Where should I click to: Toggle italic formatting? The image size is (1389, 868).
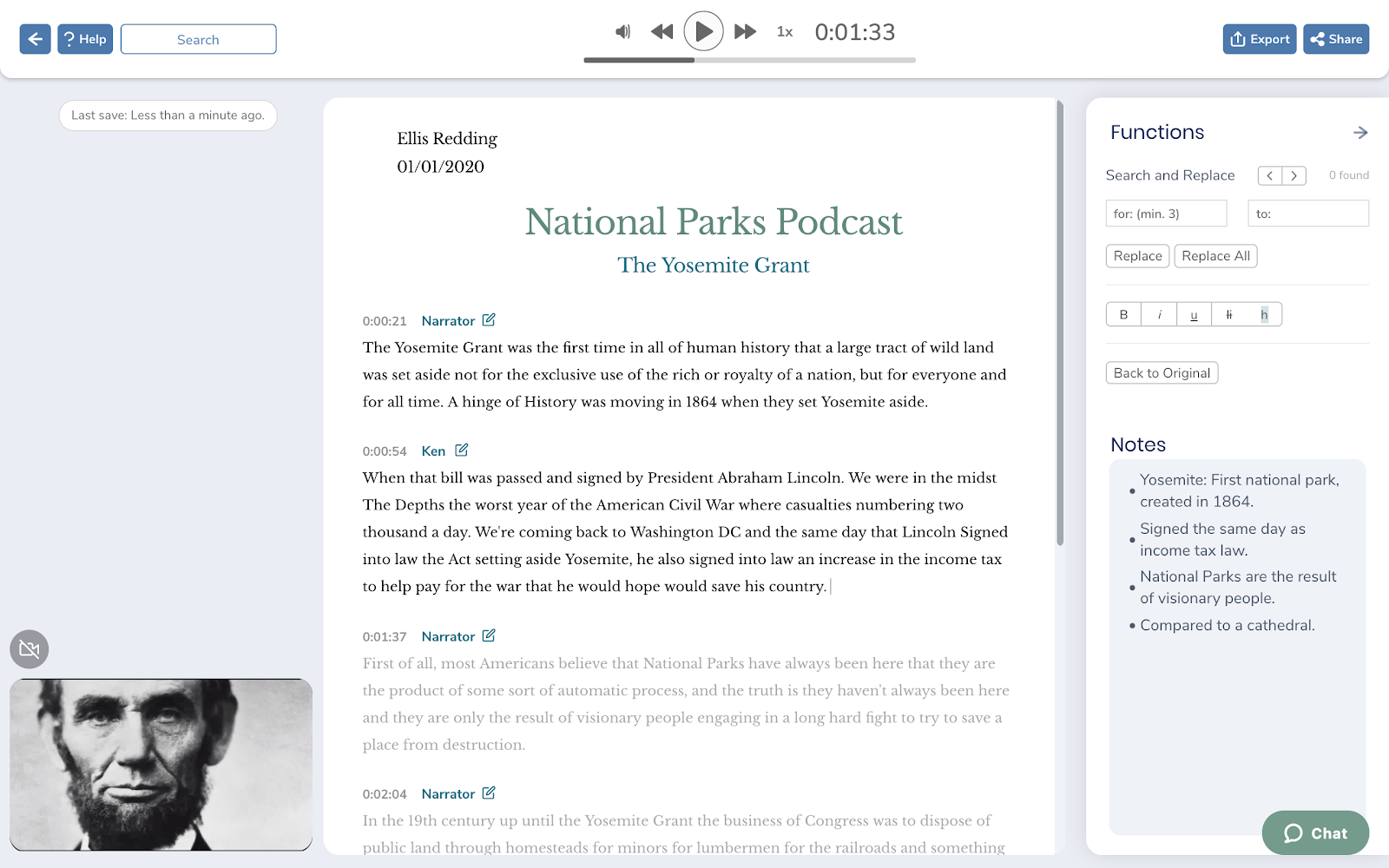tap(1159, 314)
